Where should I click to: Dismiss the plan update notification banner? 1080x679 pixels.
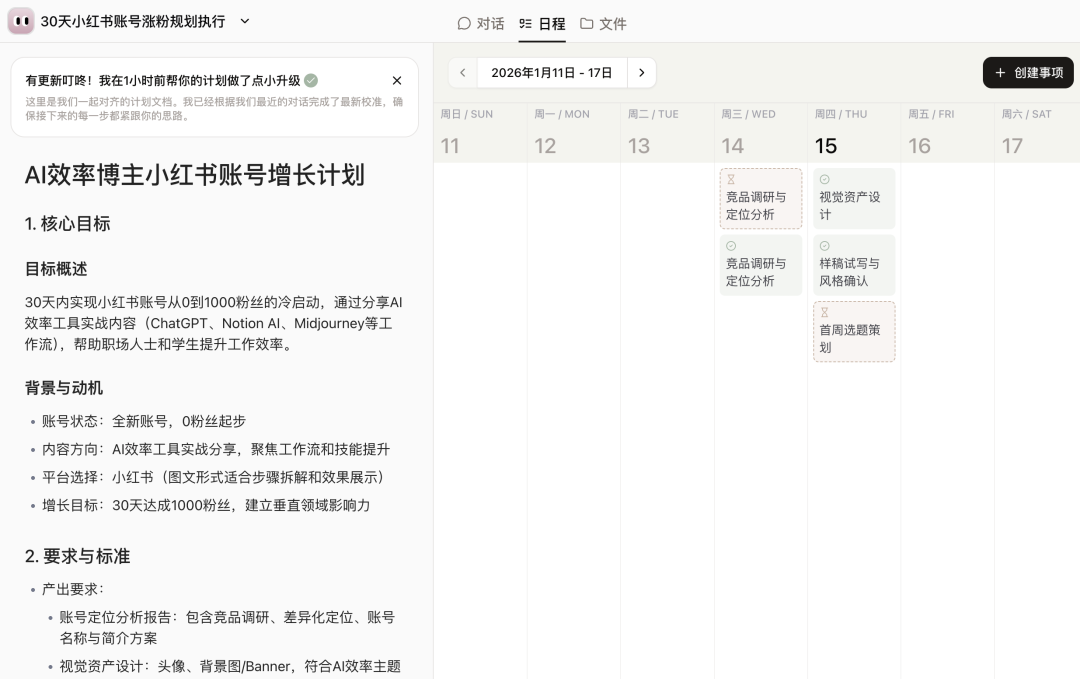[397, 81]
